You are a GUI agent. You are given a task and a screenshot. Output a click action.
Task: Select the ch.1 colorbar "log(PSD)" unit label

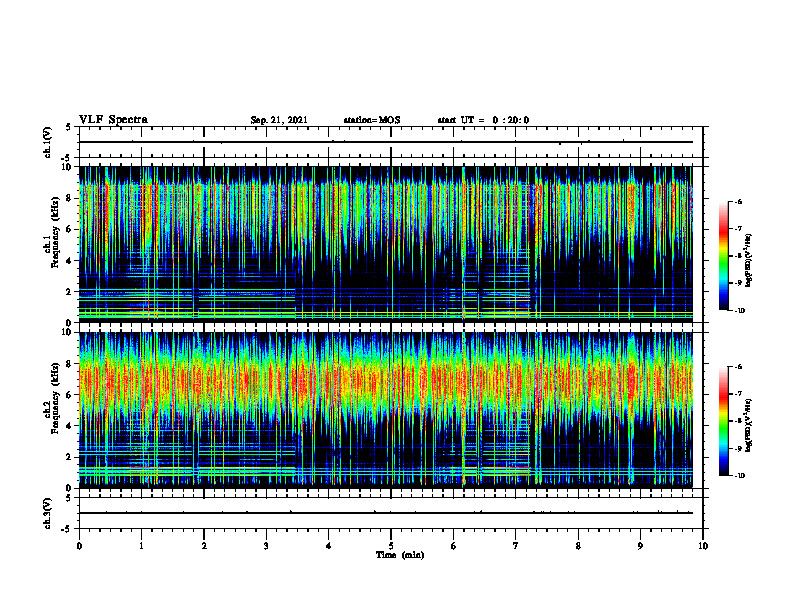point(748,261)
